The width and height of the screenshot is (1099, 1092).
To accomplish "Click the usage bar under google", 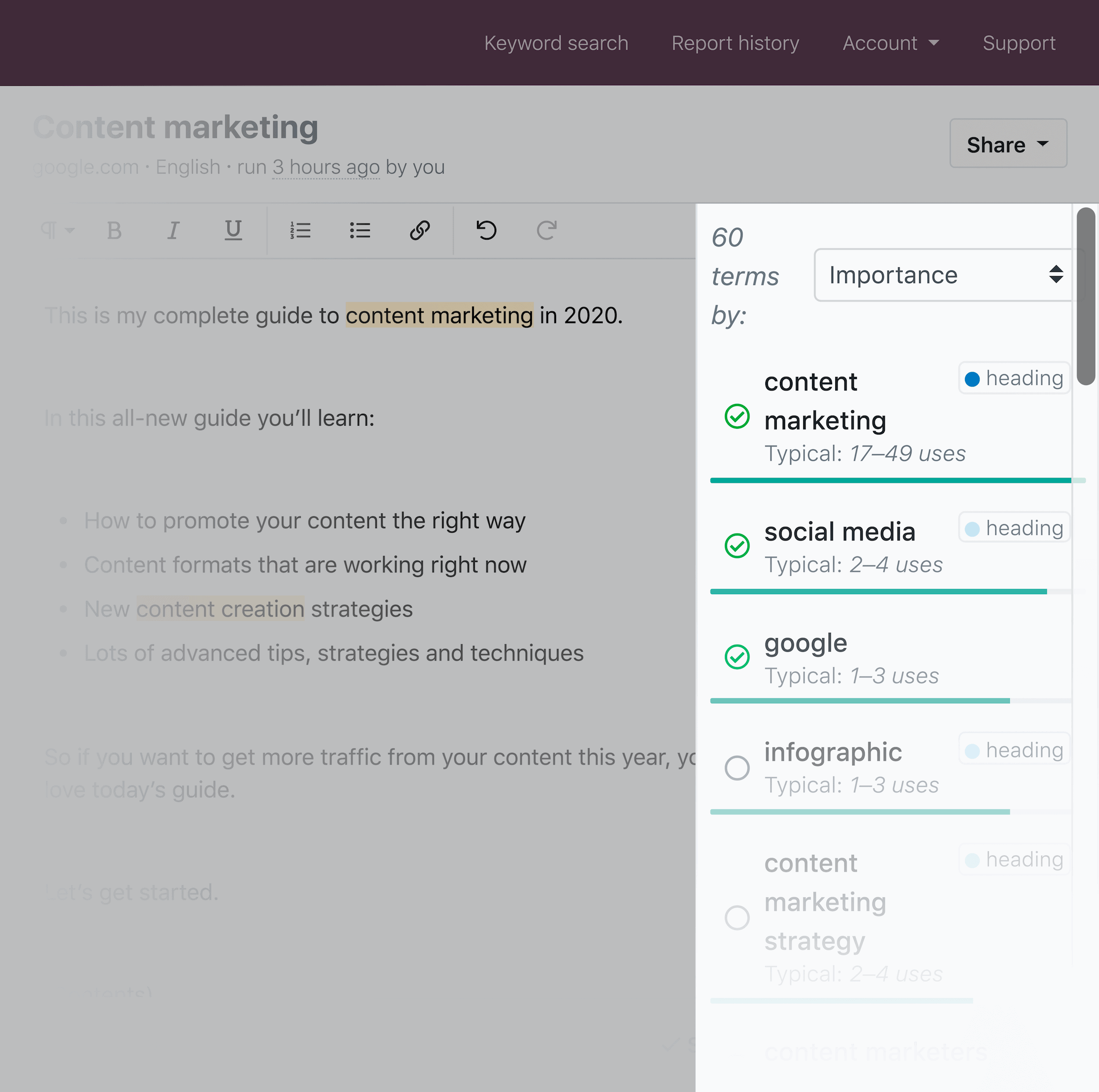I will (x=892, y=701).
